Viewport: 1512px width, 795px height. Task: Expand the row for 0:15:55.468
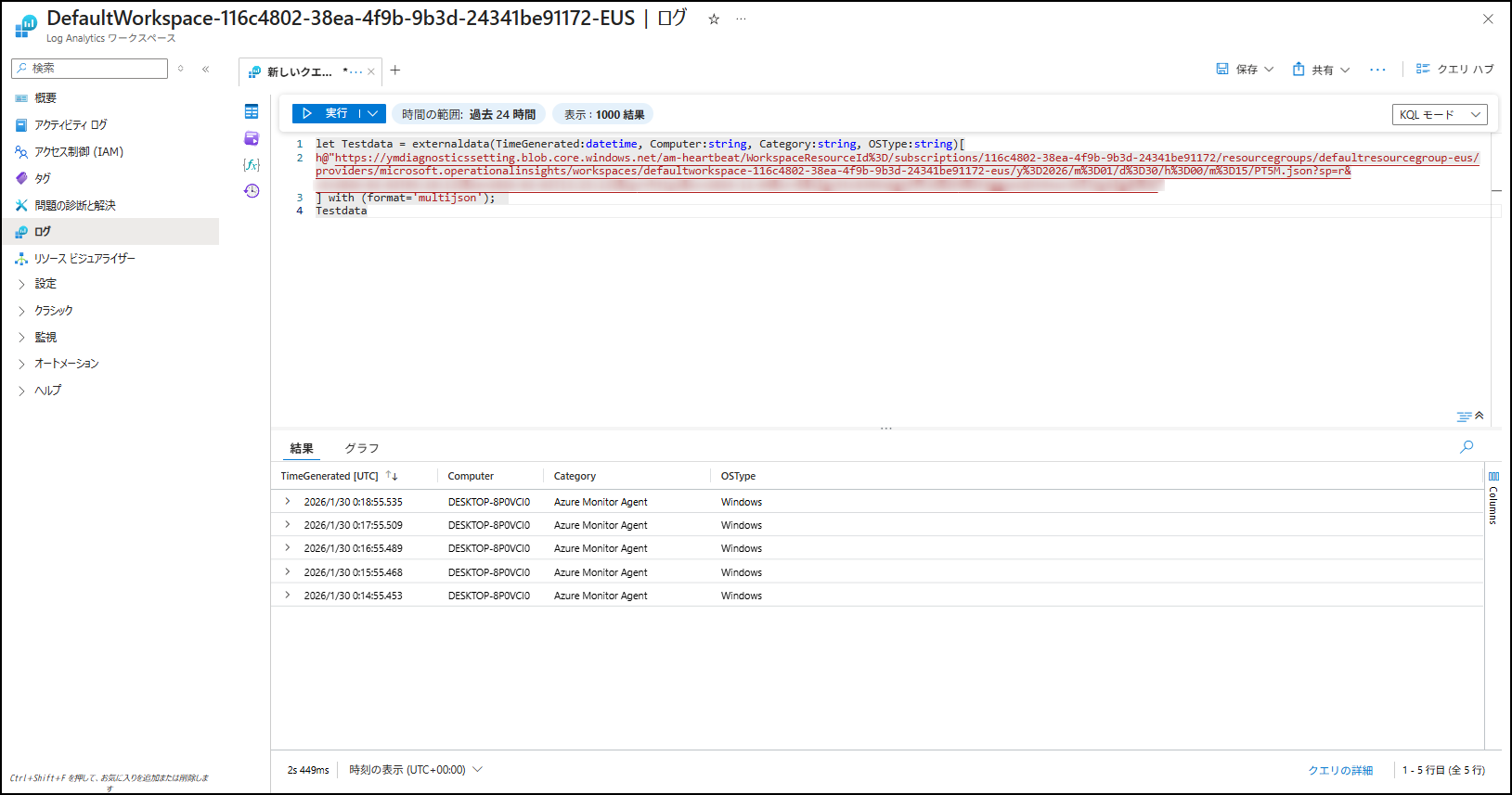tap(288, 572)
